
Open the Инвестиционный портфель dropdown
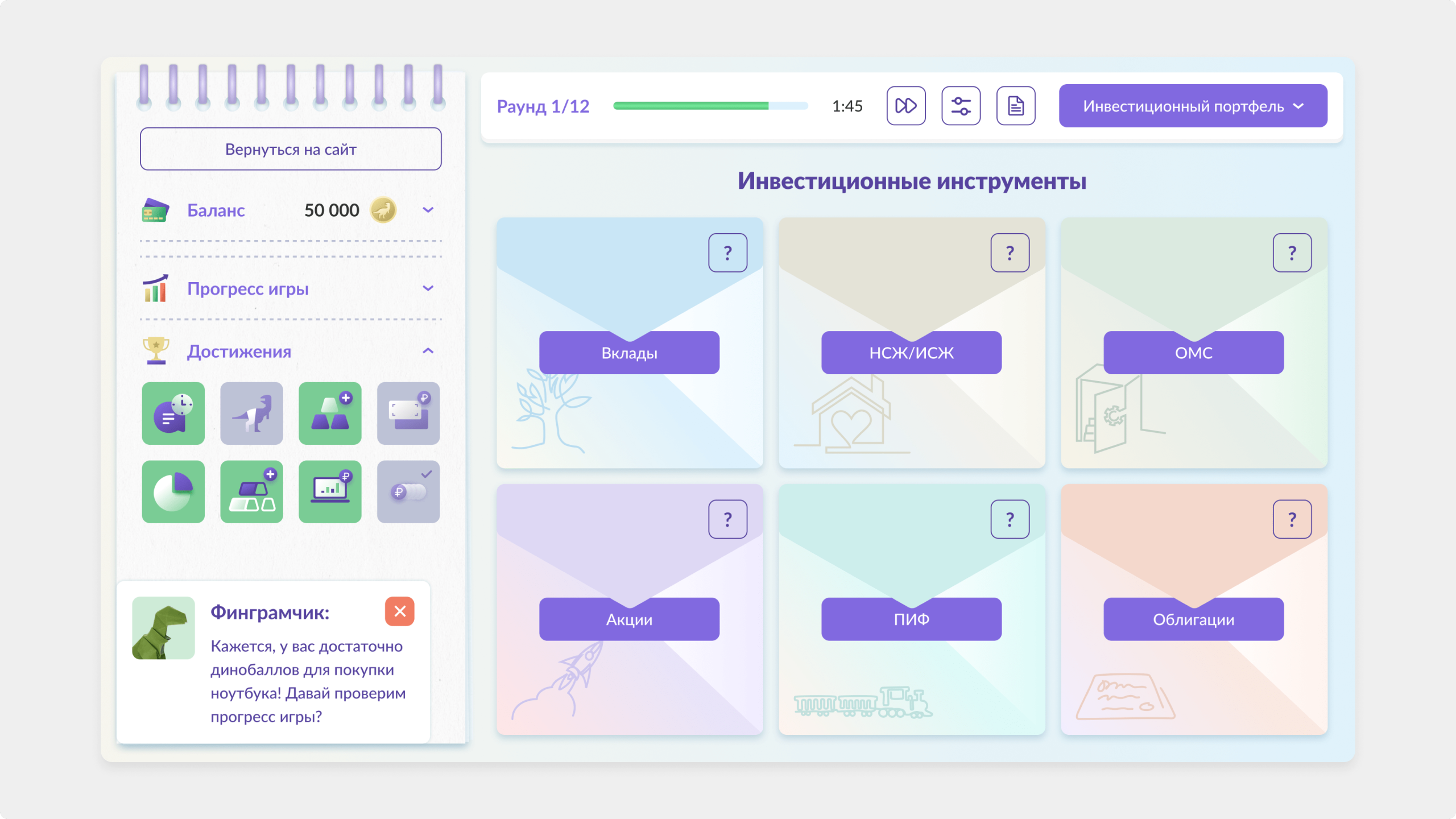pyautogui.click(x=1193, y=106)
